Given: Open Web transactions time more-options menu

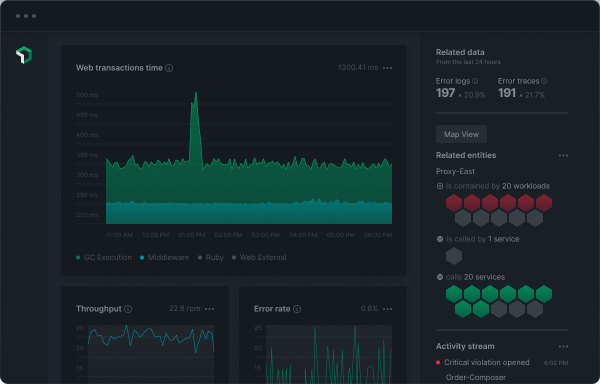Looking at the screenshot, I should pyautogui.click(x=387, y=68).
